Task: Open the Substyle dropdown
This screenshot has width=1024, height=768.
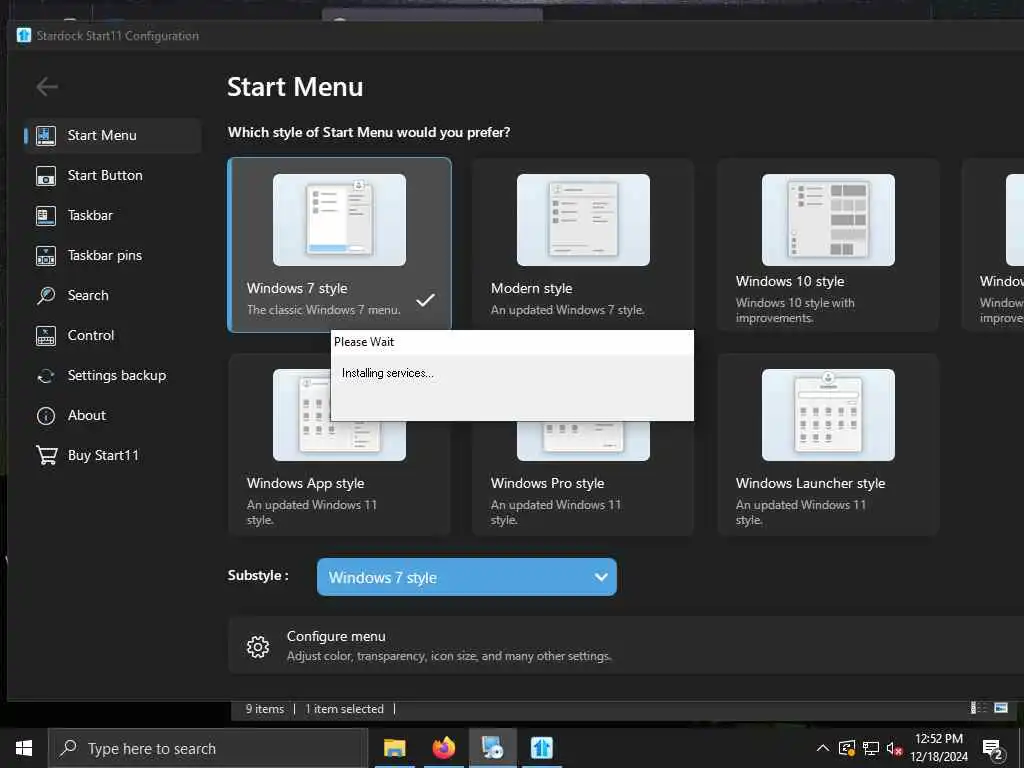Action: tap(466, 577)
